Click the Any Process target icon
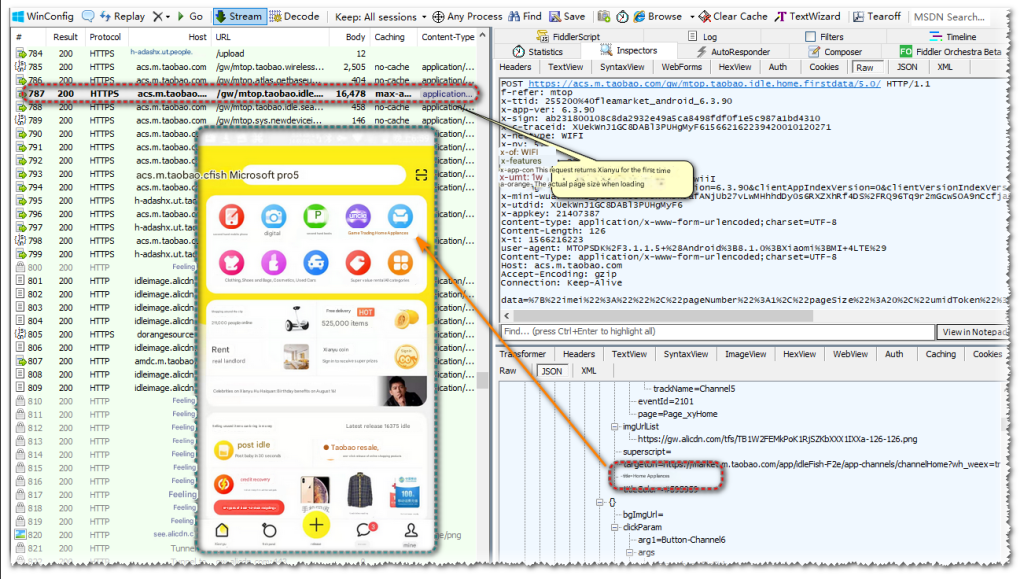Viewport: 1024px width, 579px height. pos(438,17)
